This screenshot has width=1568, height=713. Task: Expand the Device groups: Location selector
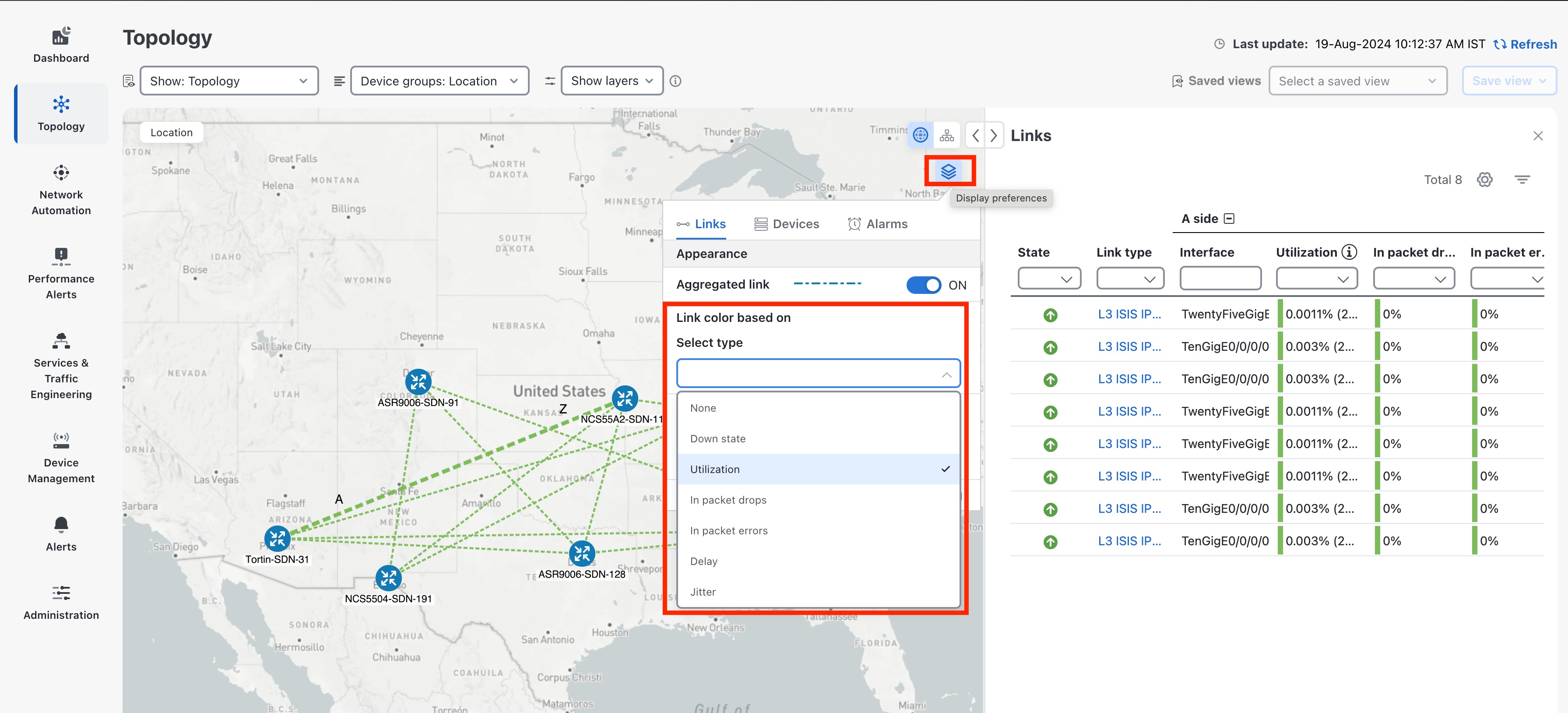pos(439,81)
